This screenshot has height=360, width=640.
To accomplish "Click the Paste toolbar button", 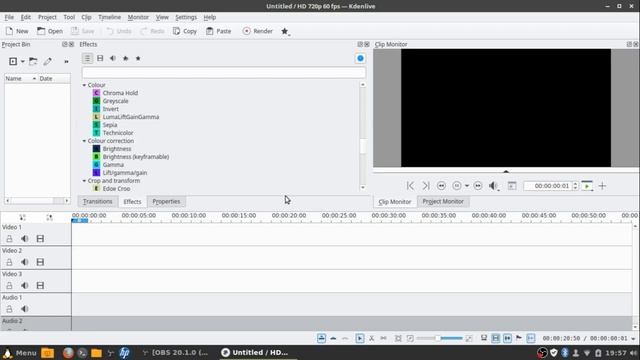I will pyautogui.click(x=218, y=31).
